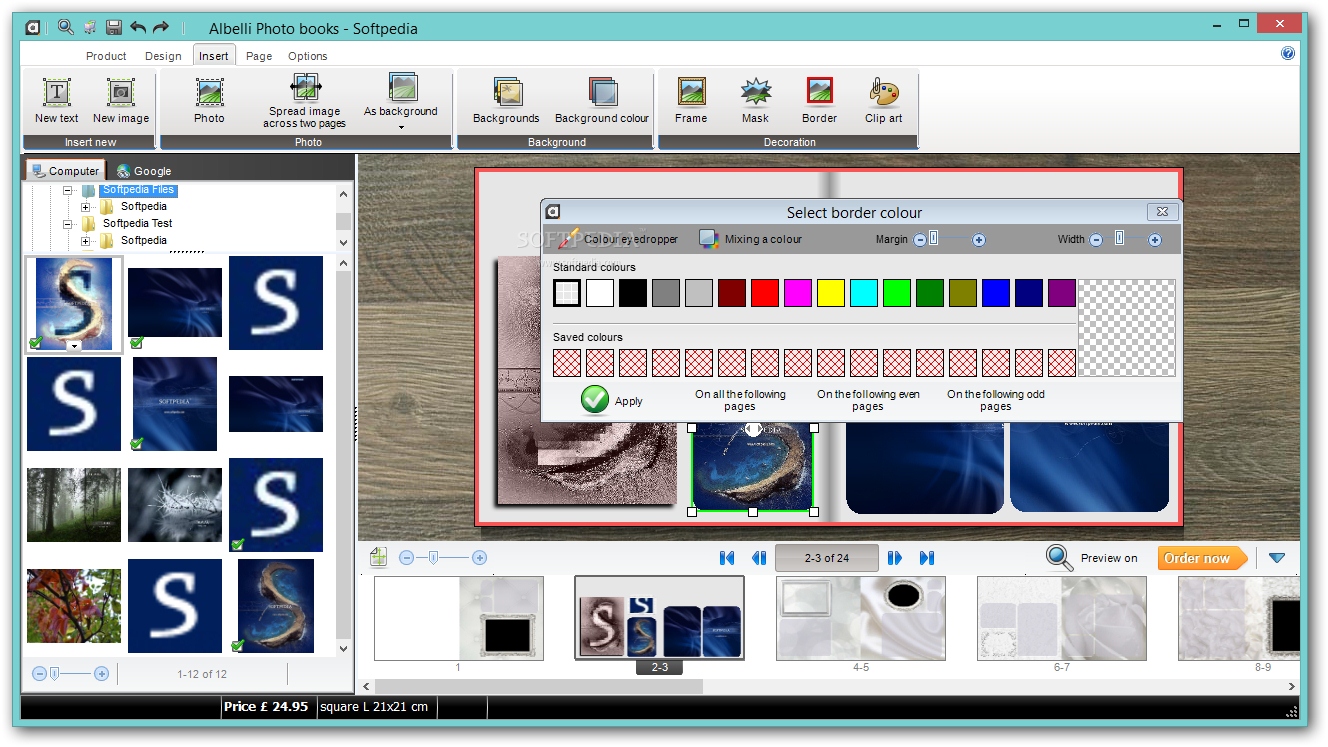Select the page 1 thumbnail
1328x747 pixels.
pyautogui.click(x=459, y=618)
